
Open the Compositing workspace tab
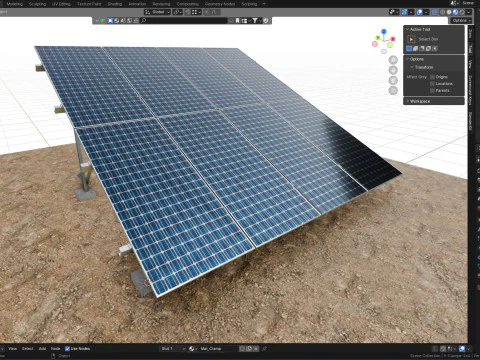[188, 4]
